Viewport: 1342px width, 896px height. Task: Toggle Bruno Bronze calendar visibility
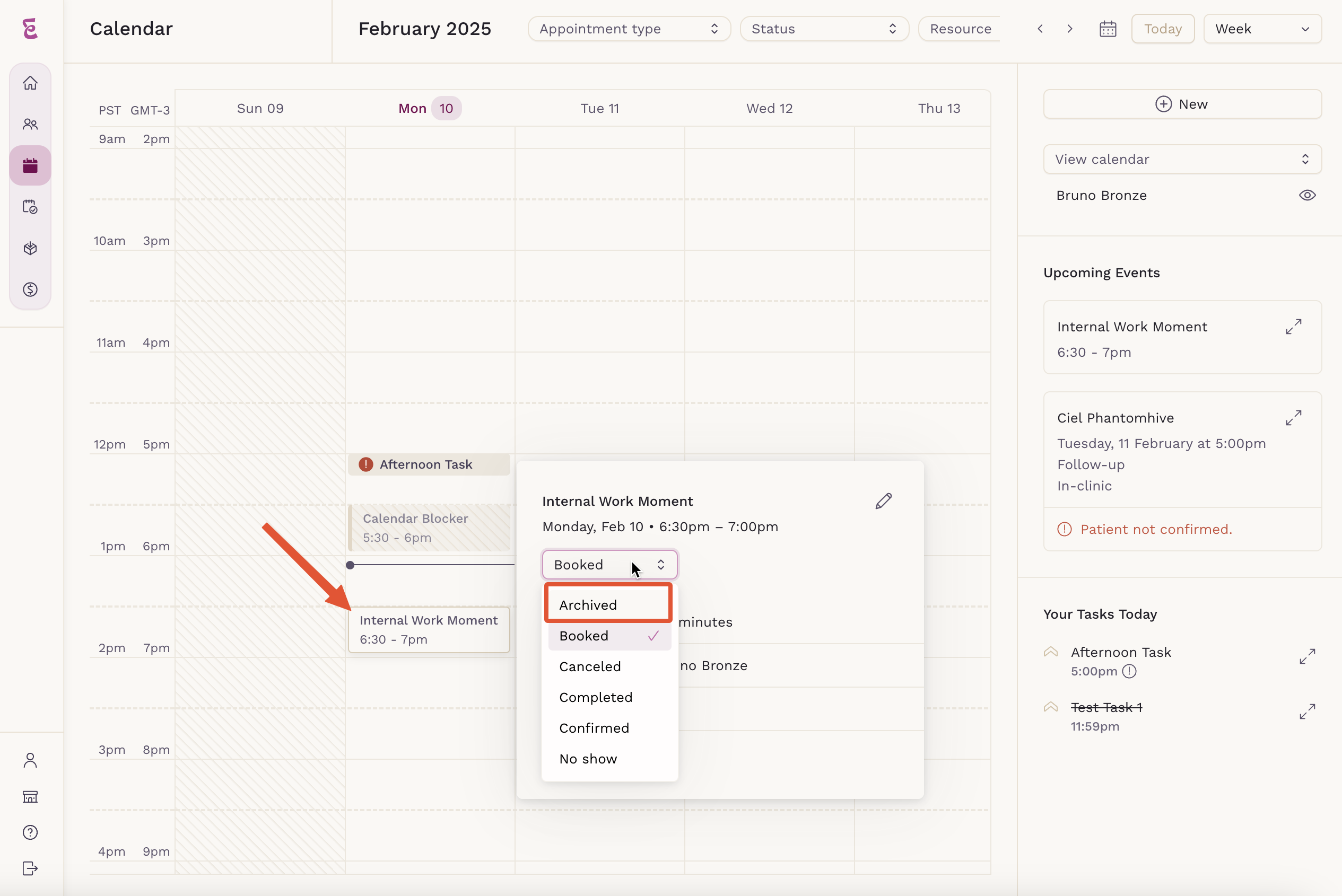click(x=1307, y=196)
